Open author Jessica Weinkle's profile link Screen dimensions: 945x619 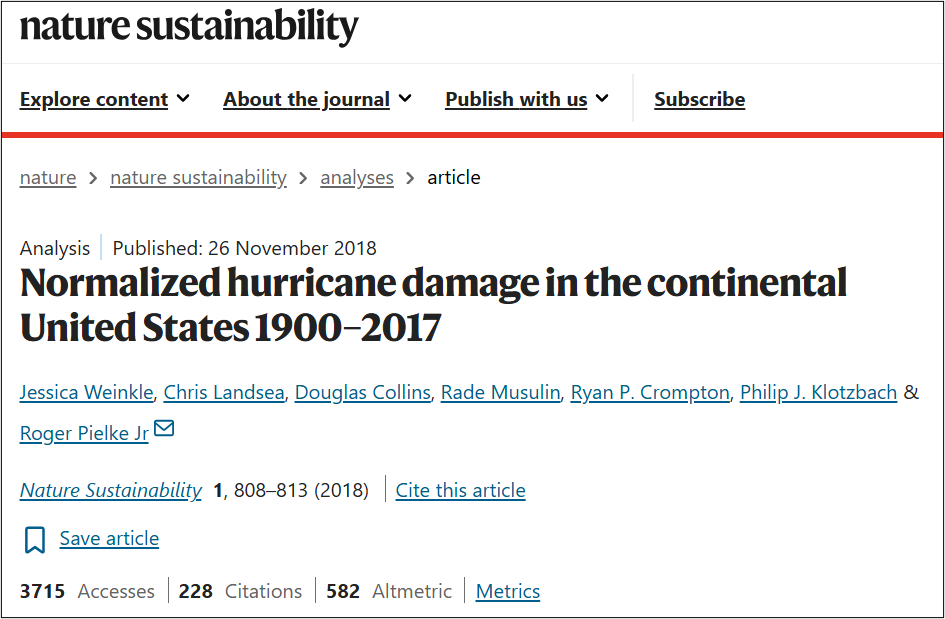tap(86, 392)
